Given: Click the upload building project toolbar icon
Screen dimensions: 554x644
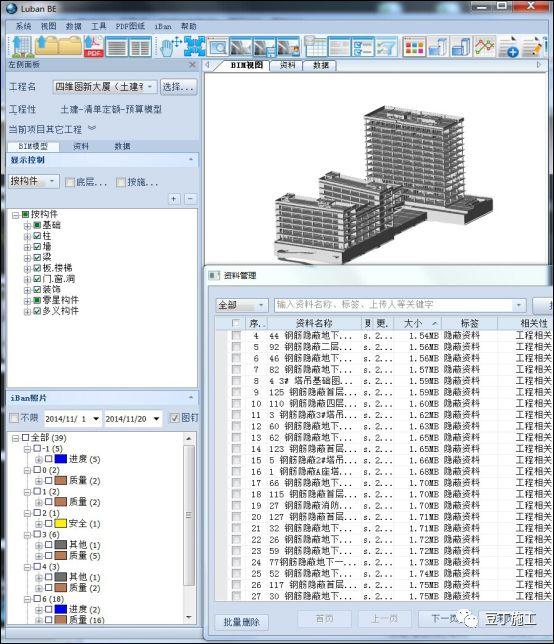Looking at the screenshot, I should click(x=21, y=46).
